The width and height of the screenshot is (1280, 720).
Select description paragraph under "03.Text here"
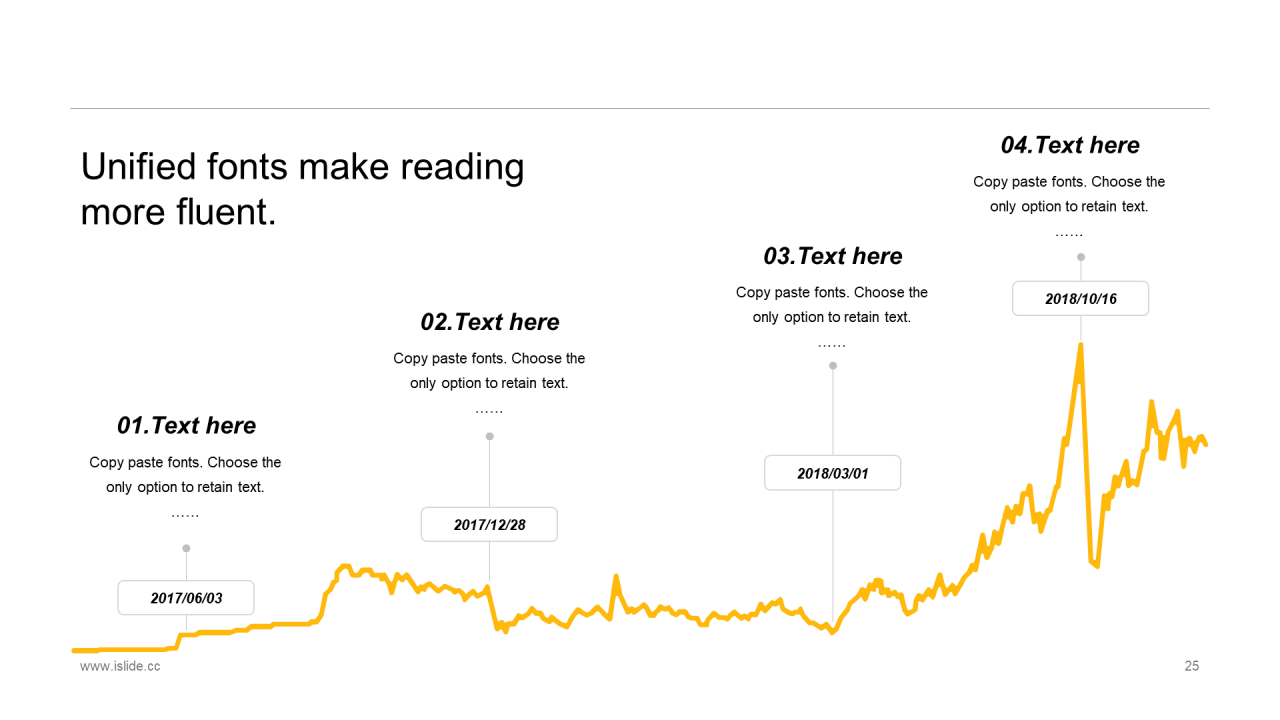point(832,305)
